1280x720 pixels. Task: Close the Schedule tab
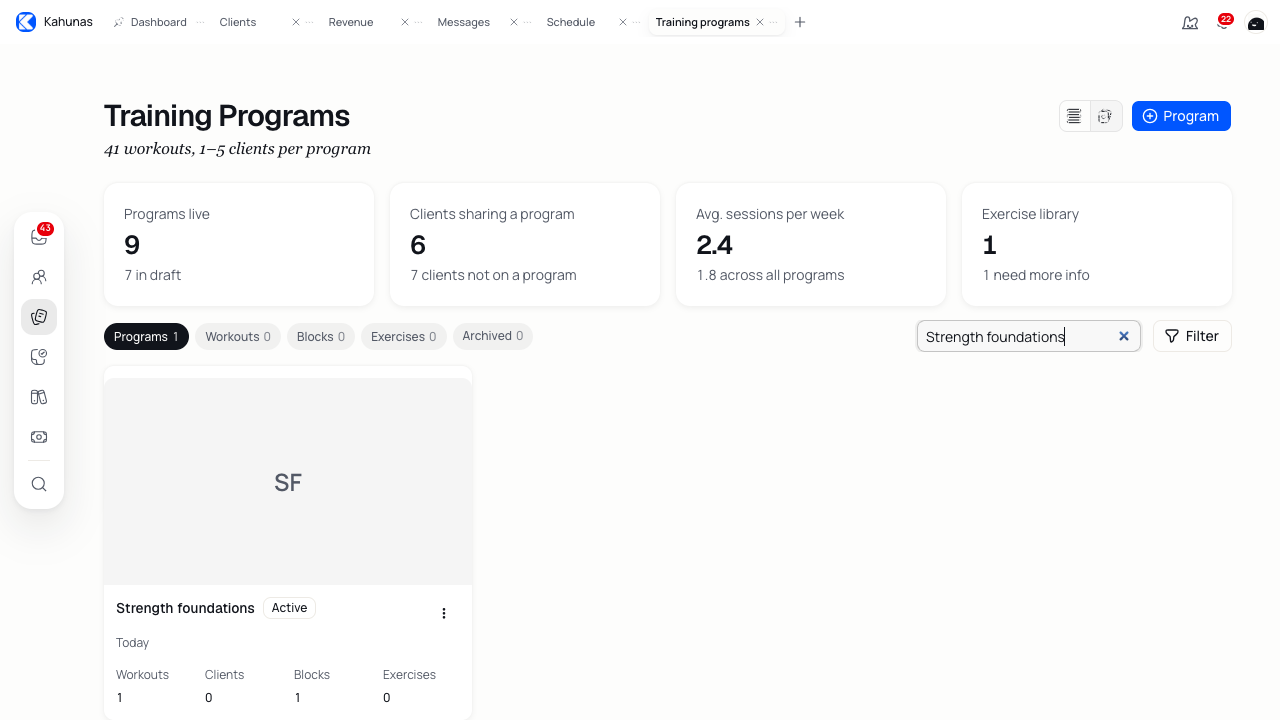pyautogui.click(x=623, y=22)
